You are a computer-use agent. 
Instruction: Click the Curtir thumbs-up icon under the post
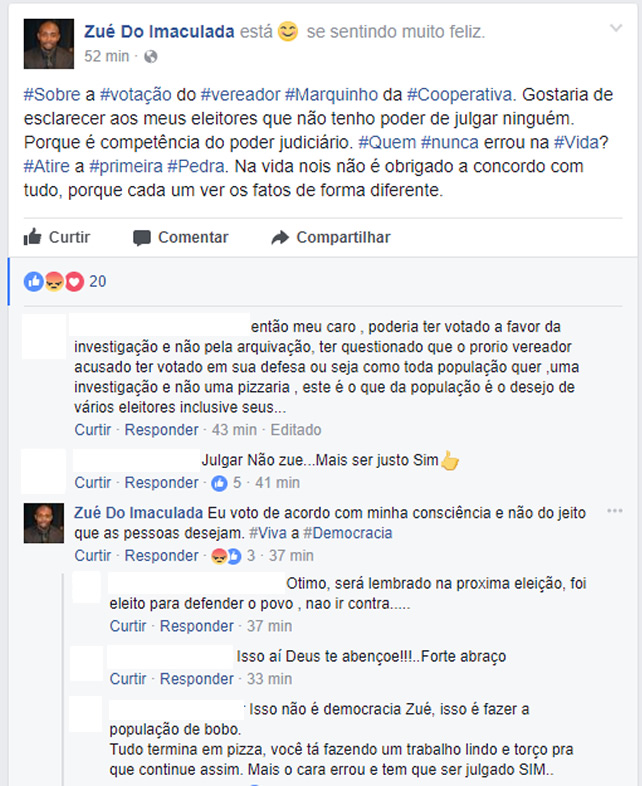tap(33, 237)
